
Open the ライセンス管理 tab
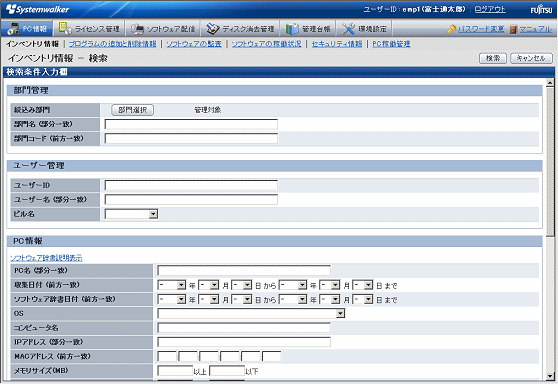tap(89, 28)
